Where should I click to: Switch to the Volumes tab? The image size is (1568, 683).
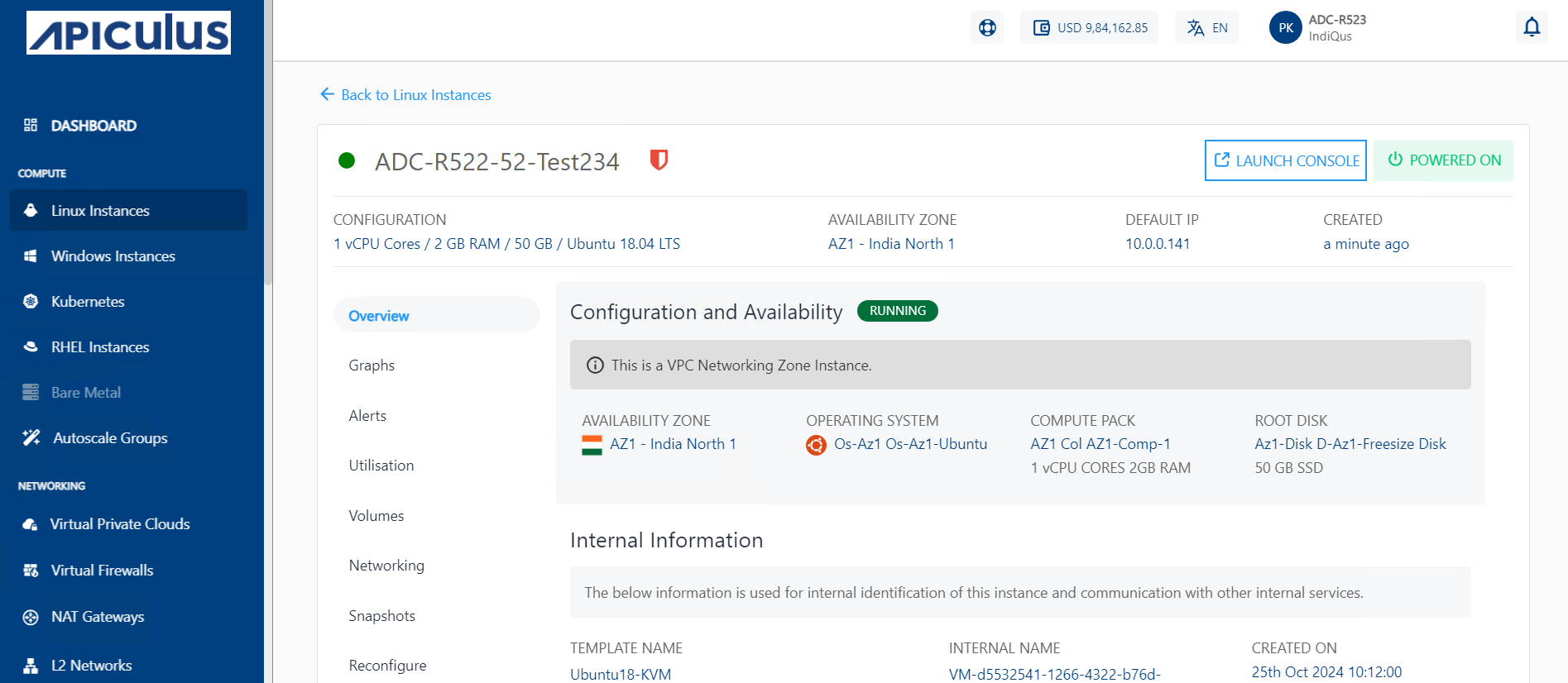[376, 516]
